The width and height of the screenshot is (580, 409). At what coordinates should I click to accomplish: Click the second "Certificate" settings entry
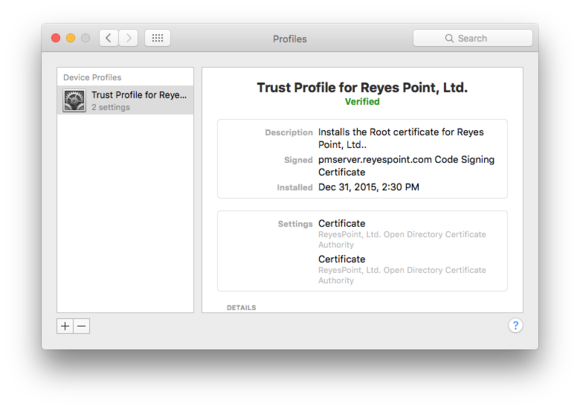tap(342, 259)
